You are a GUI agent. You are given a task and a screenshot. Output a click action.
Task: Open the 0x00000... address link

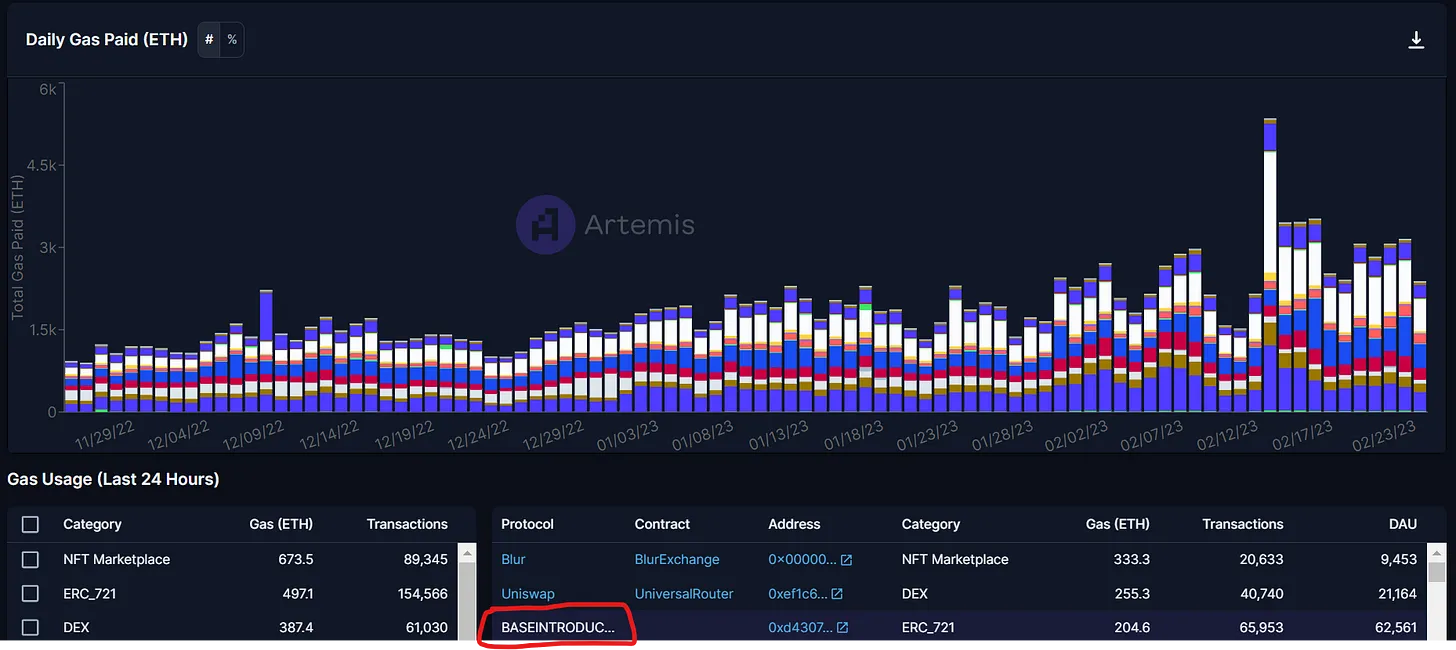[802, 560]
